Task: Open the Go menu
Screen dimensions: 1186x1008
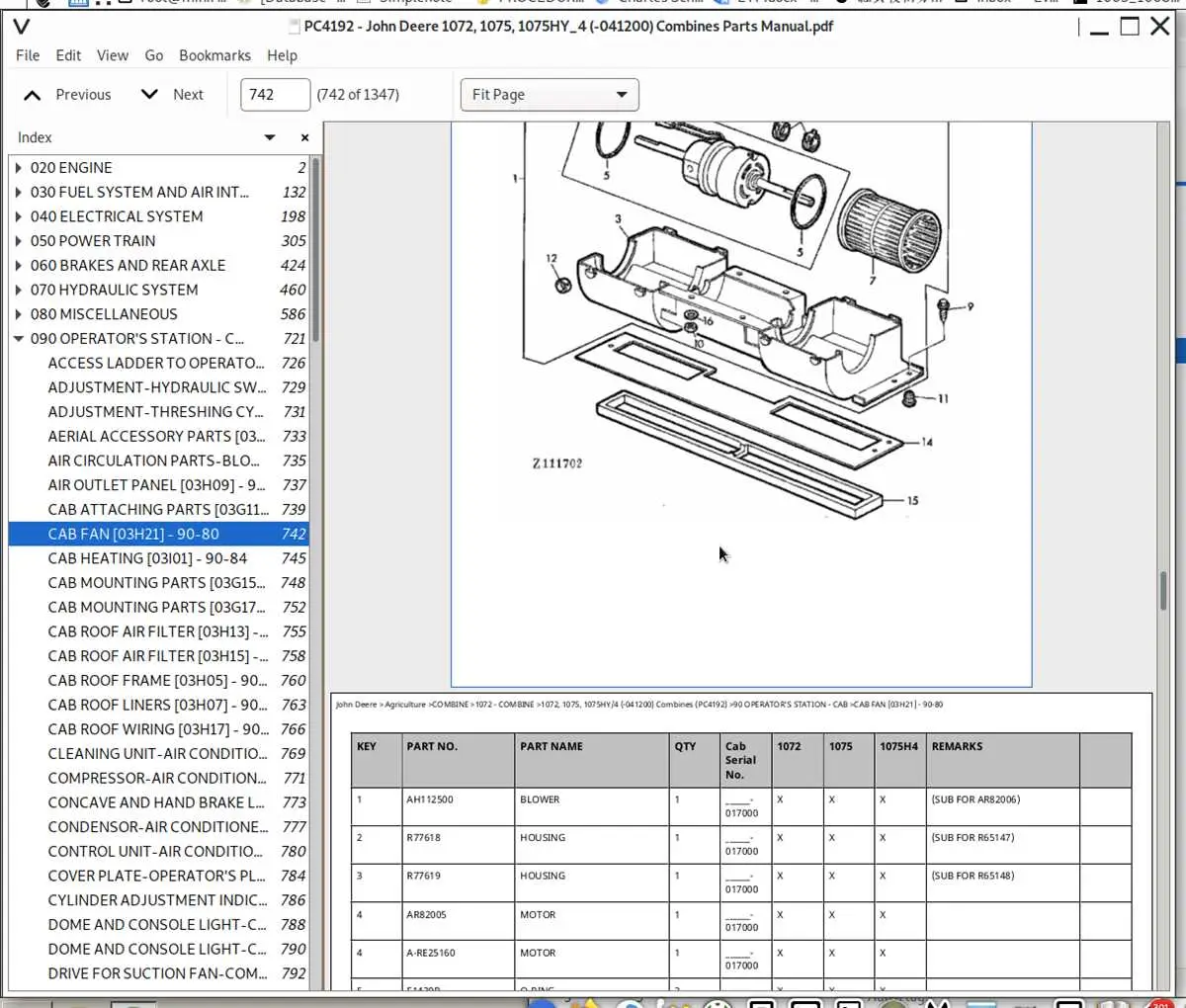Action: point(154,55)
